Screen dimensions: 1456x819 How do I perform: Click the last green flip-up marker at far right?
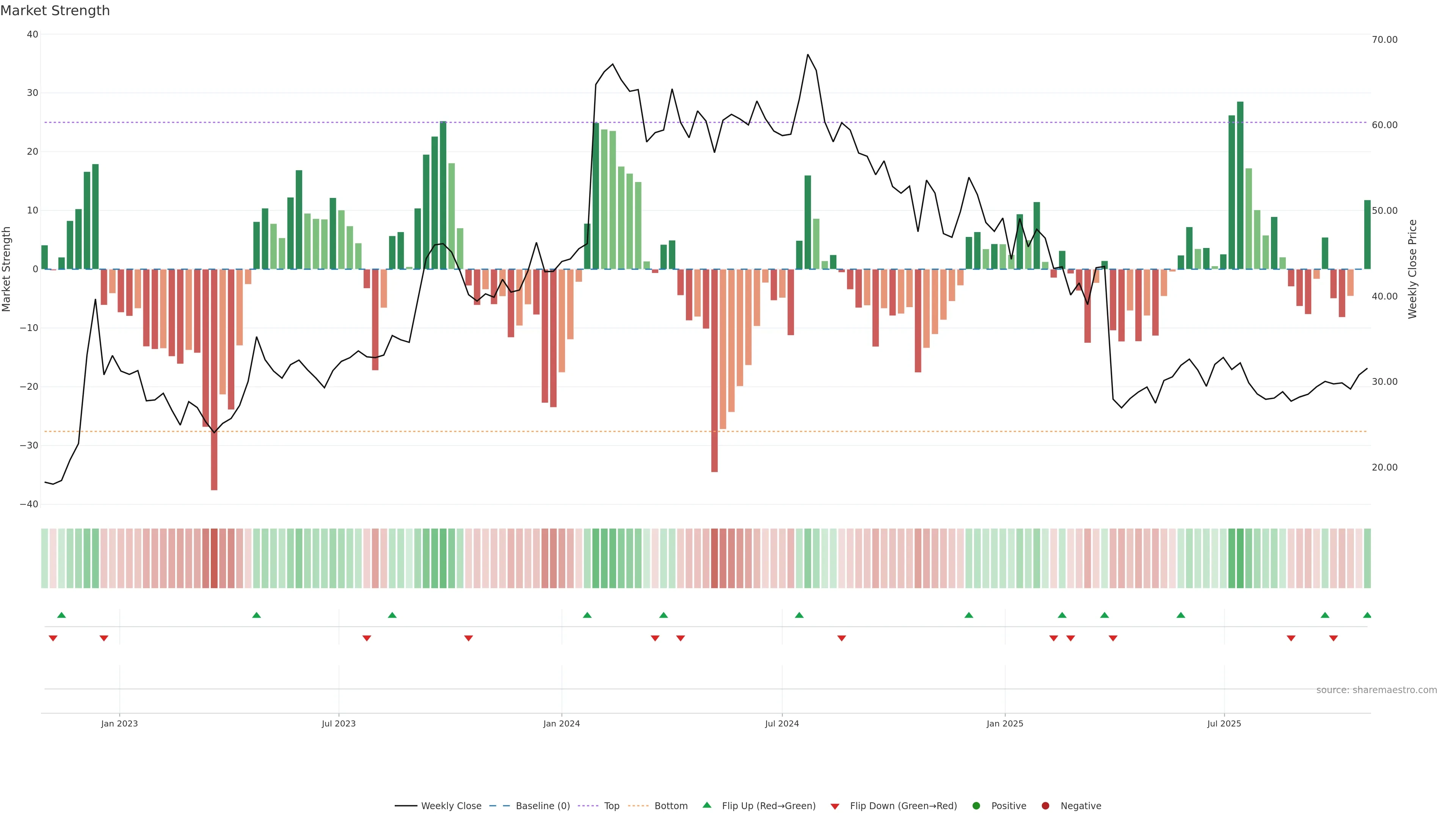(1367, 615)
